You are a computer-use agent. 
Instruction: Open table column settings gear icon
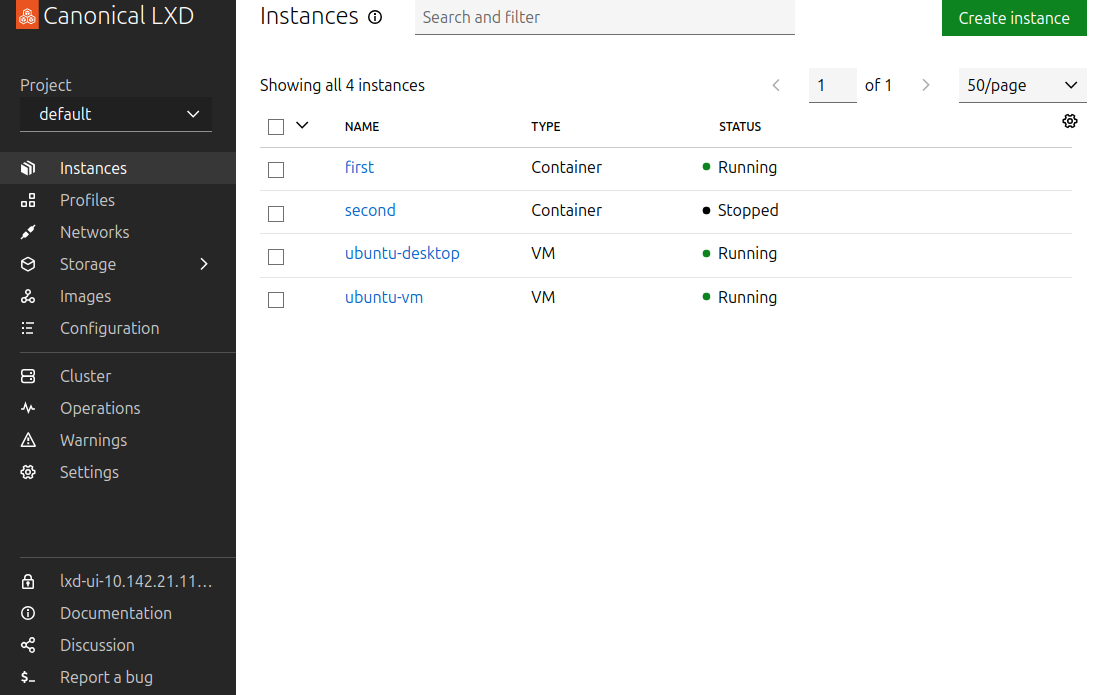coord(1070,121)
